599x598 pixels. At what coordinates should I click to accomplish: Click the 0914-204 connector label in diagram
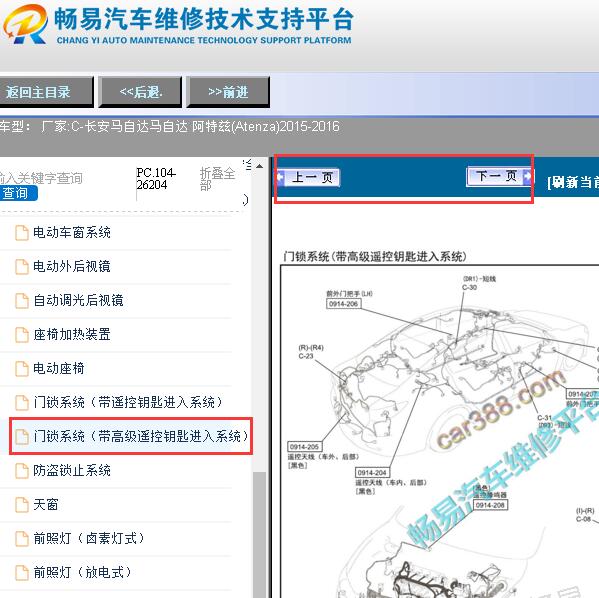372,473
